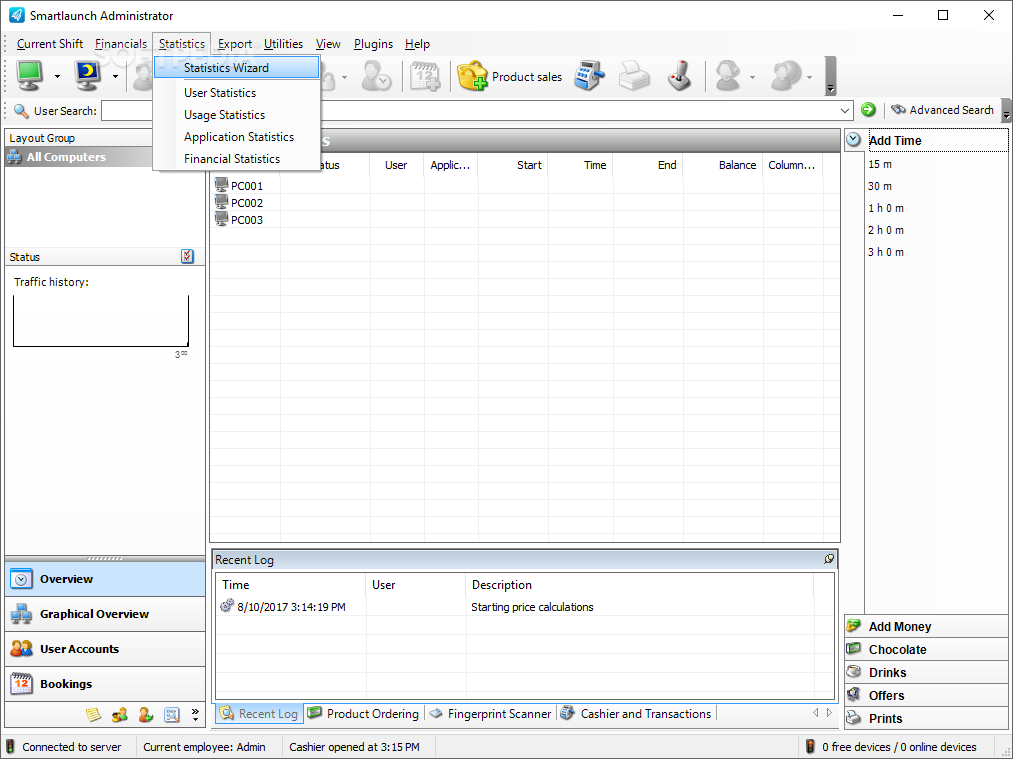Click the traffic light icon near Connected to server
Screen dimensions: 1013x759
click(10, 747)
